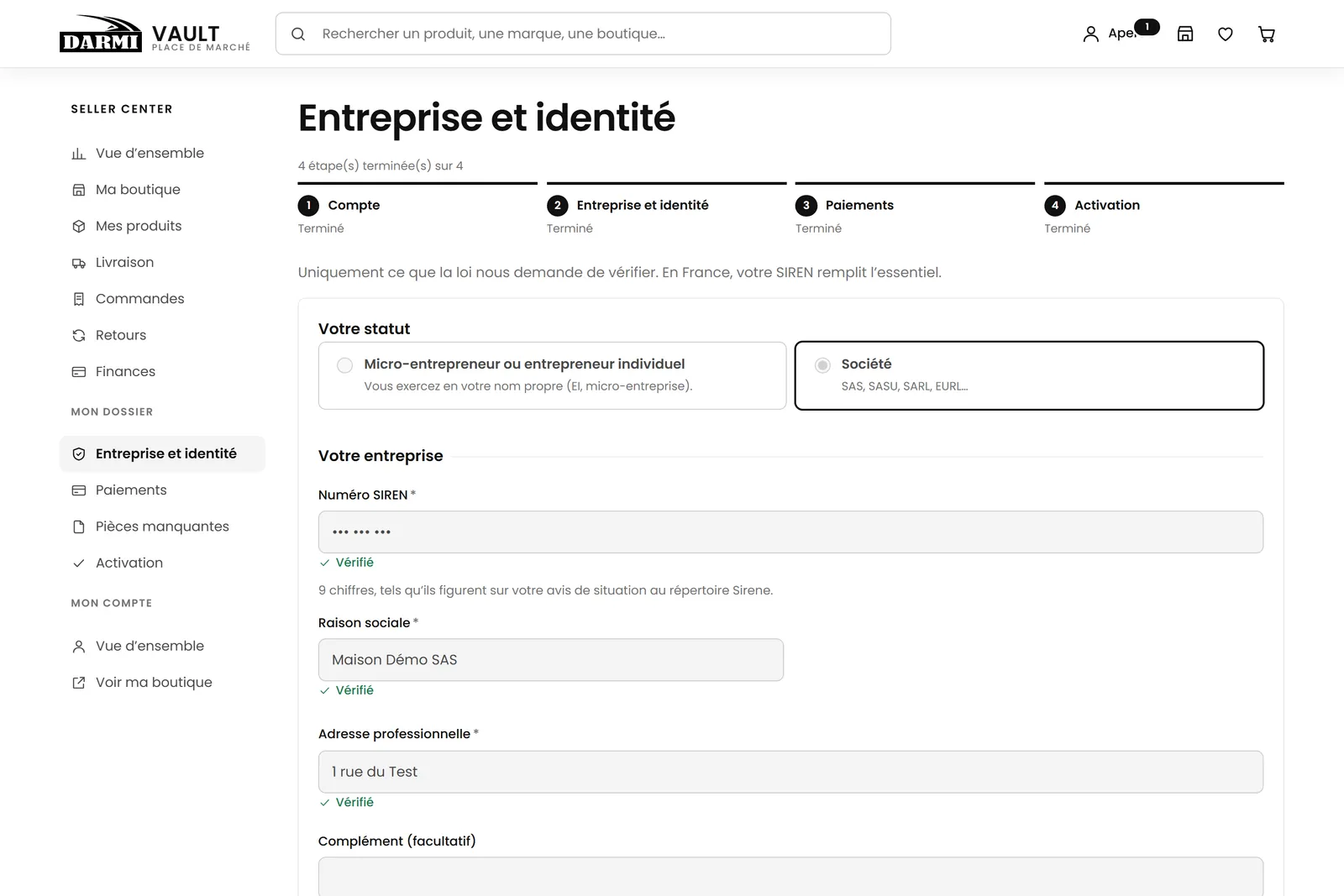
Task: Open Activation in the sidebar
Action: point(162,563)
